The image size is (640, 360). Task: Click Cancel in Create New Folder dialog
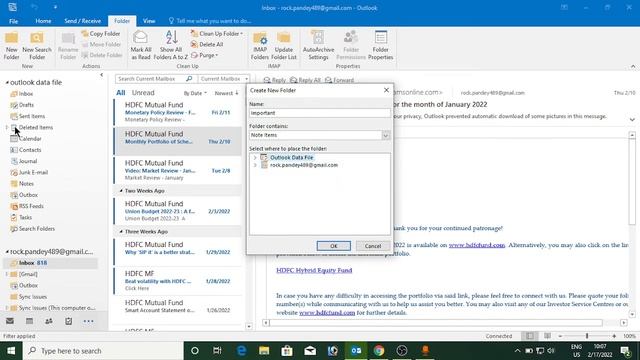click(373, 246)
